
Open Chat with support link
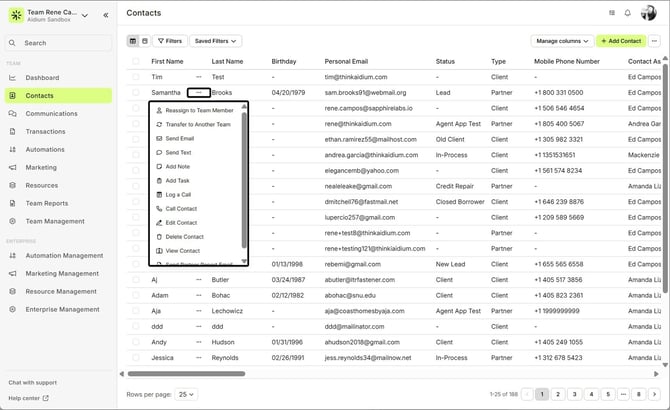pos(32,383)
